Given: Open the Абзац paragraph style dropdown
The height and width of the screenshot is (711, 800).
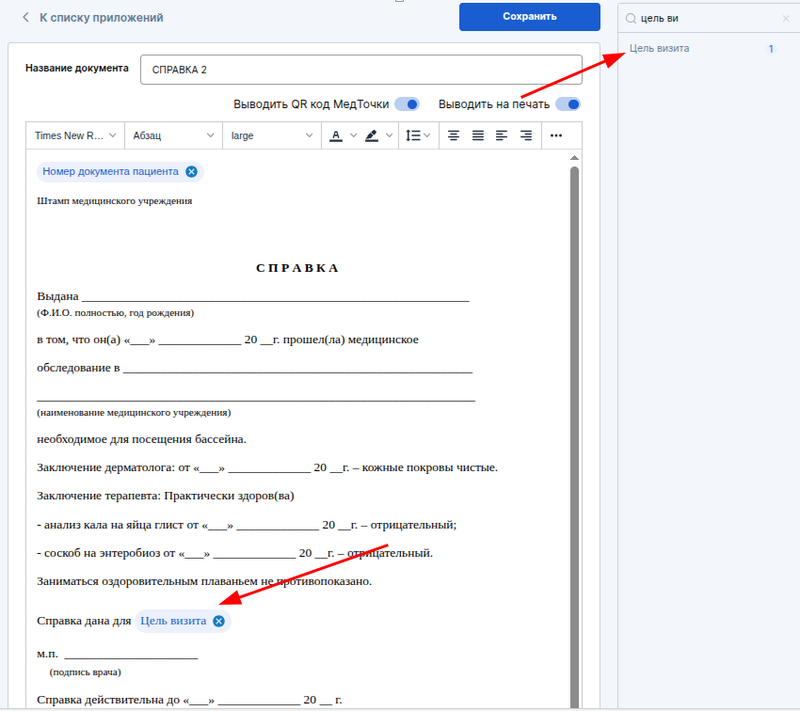Looking at the screenshot, I should [x=173, y=136].
